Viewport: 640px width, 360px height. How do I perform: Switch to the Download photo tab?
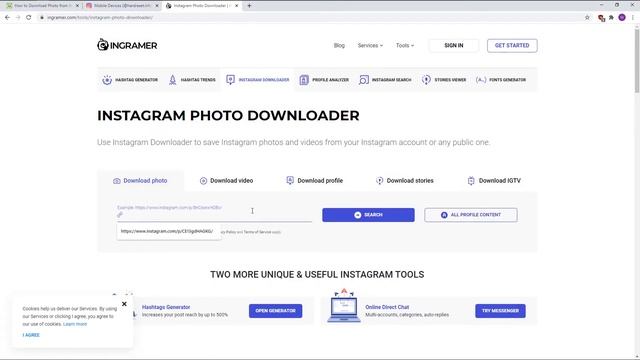pyautogui.click(x=140, y=180)
